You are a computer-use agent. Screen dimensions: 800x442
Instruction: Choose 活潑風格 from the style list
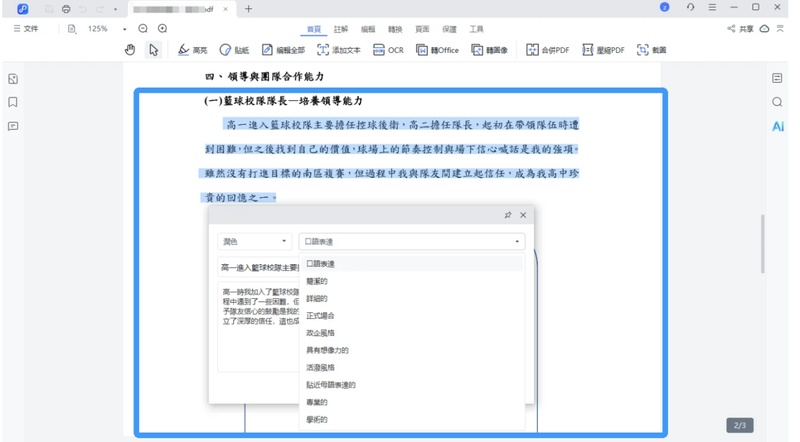413,367
